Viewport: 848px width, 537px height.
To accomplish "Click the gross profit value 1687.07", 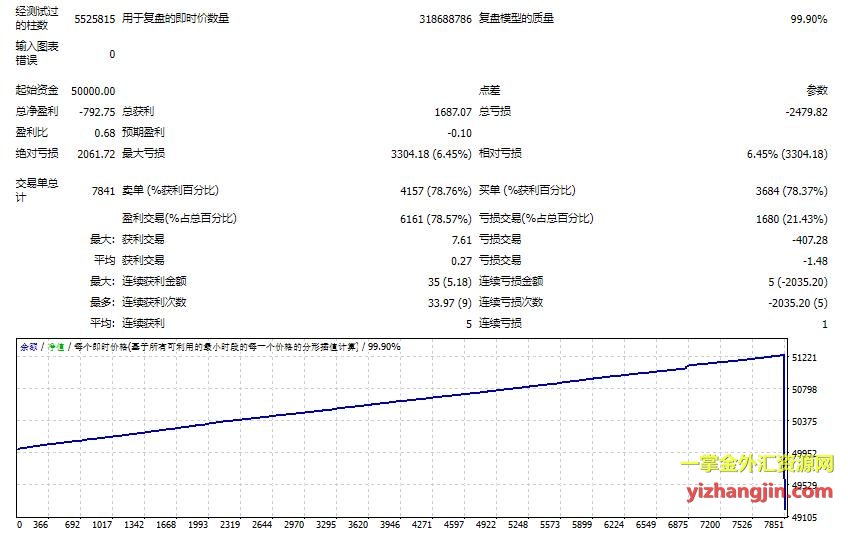I will 453,112.
